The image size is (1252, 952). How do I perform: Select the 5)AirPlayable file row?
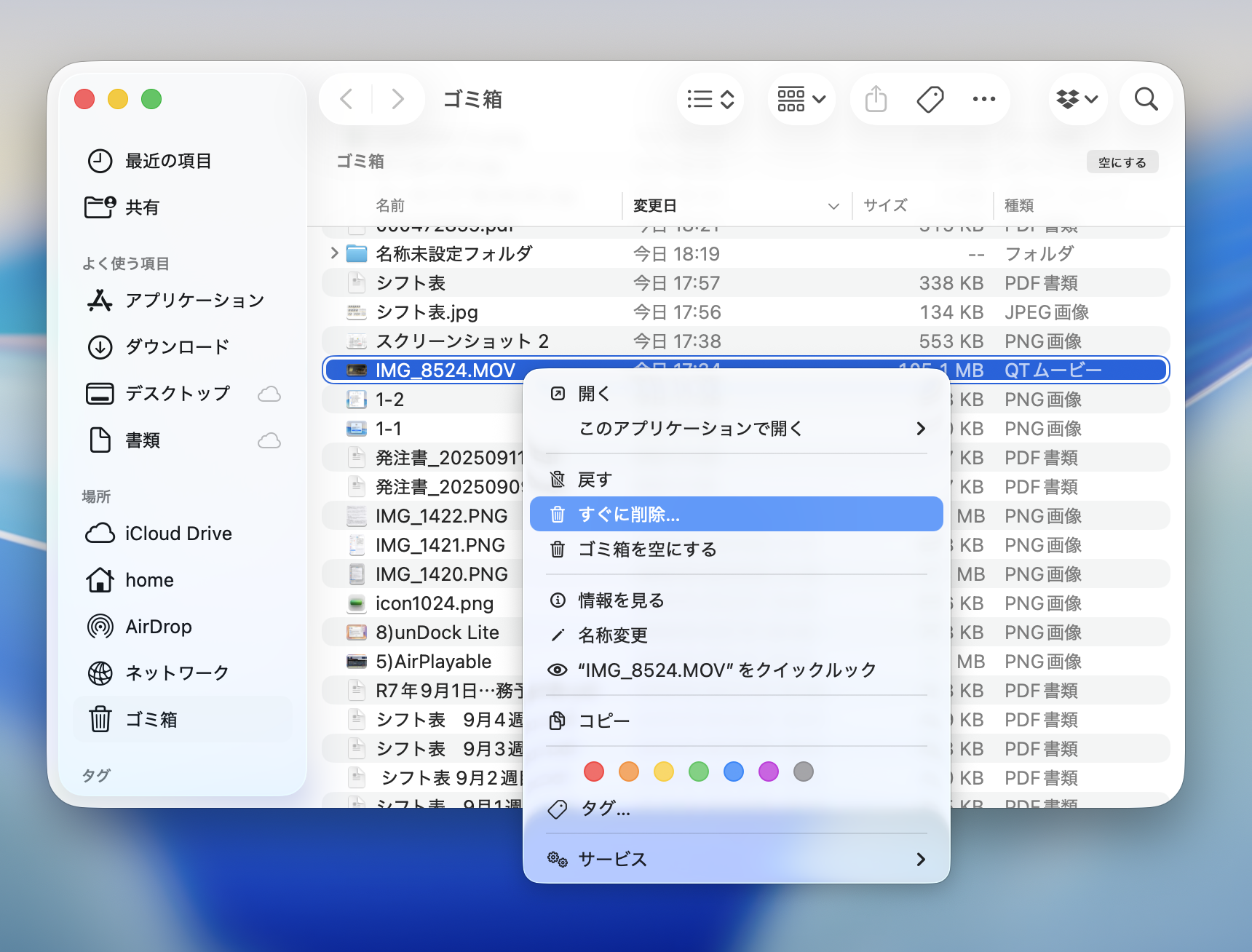click(x=423, y=662)
